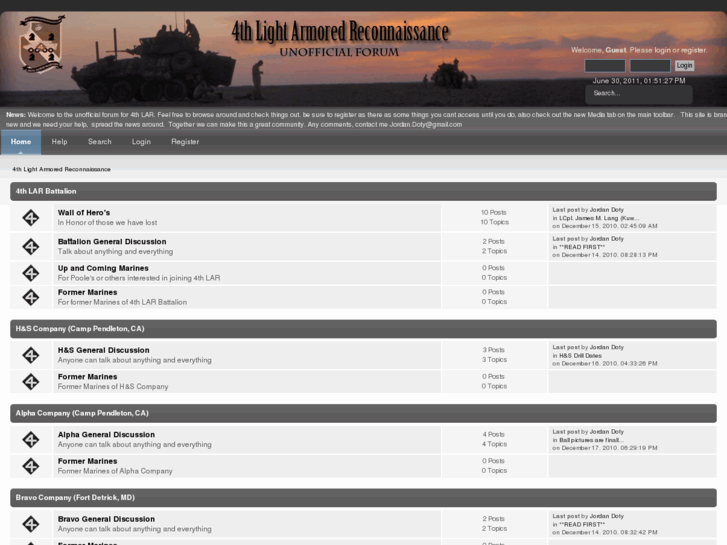Image resolution: width=727 pixels, height=545 pixels.
Task: Open Former Marines board under H&S Company
Action: pos(87,377)
